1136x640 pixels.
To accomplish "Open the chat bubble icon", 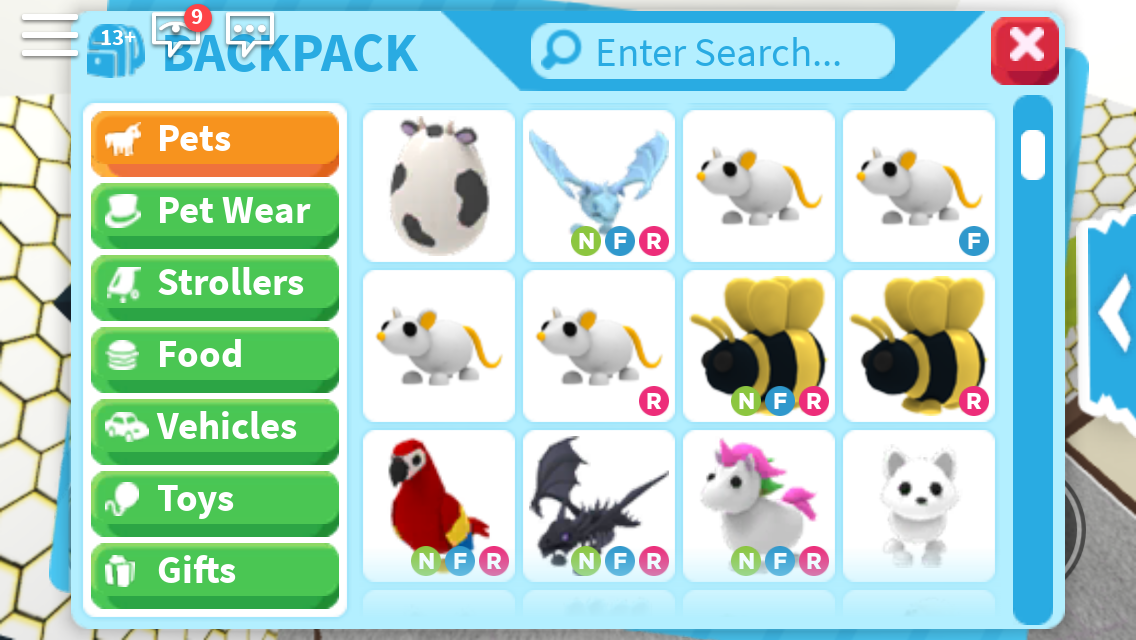I will [x=250, y=33].
